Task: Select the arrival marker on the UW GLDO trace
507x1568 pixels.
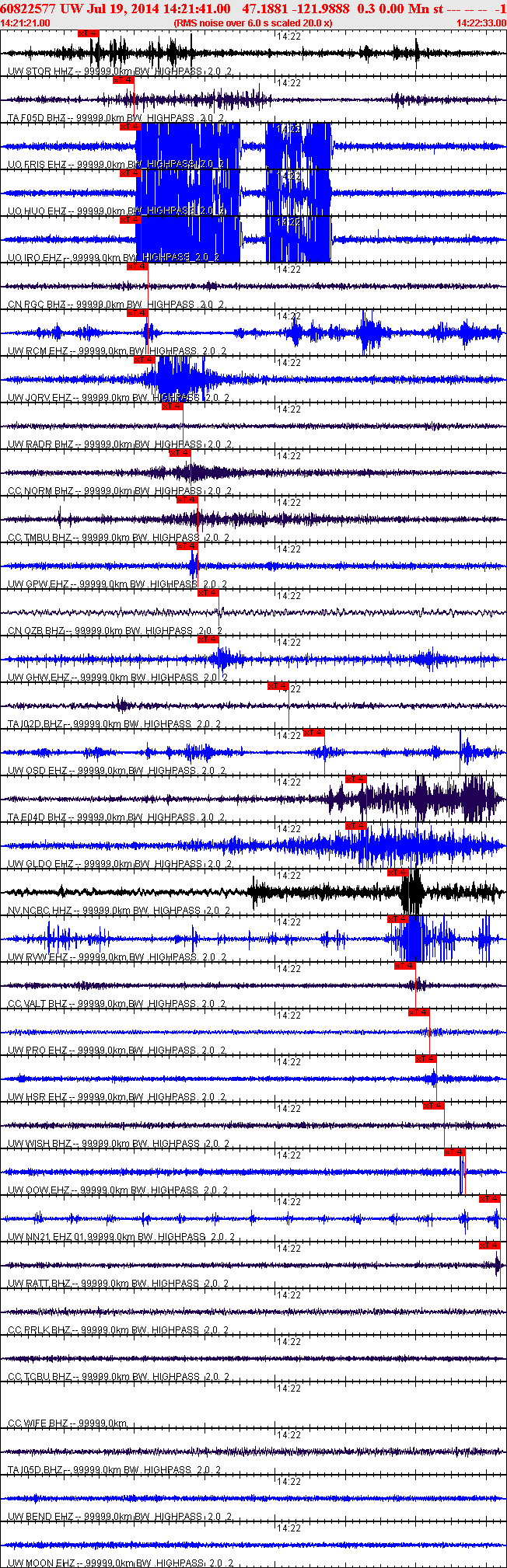Action: click(356, 826)
